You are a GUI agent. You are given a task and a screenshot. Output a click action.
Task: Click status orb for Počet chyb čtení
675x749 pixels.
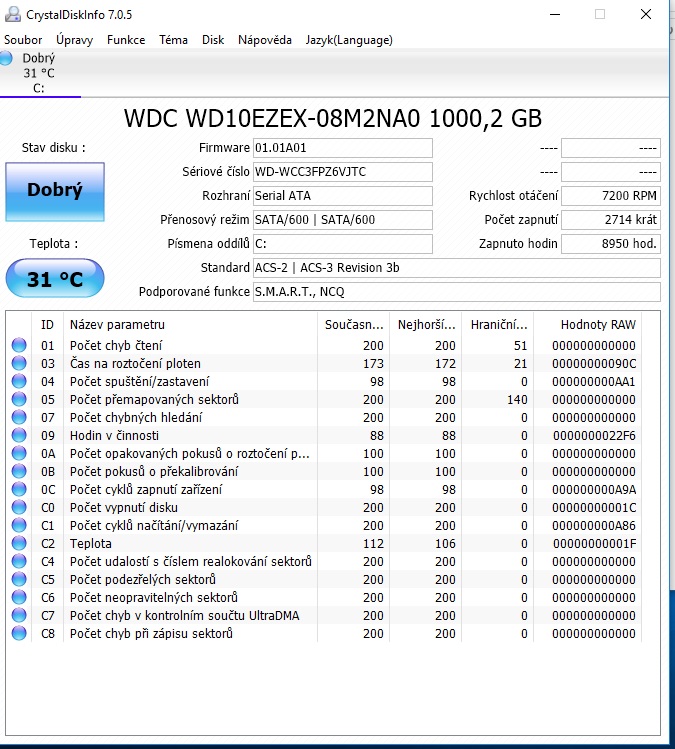click(19, 345)
